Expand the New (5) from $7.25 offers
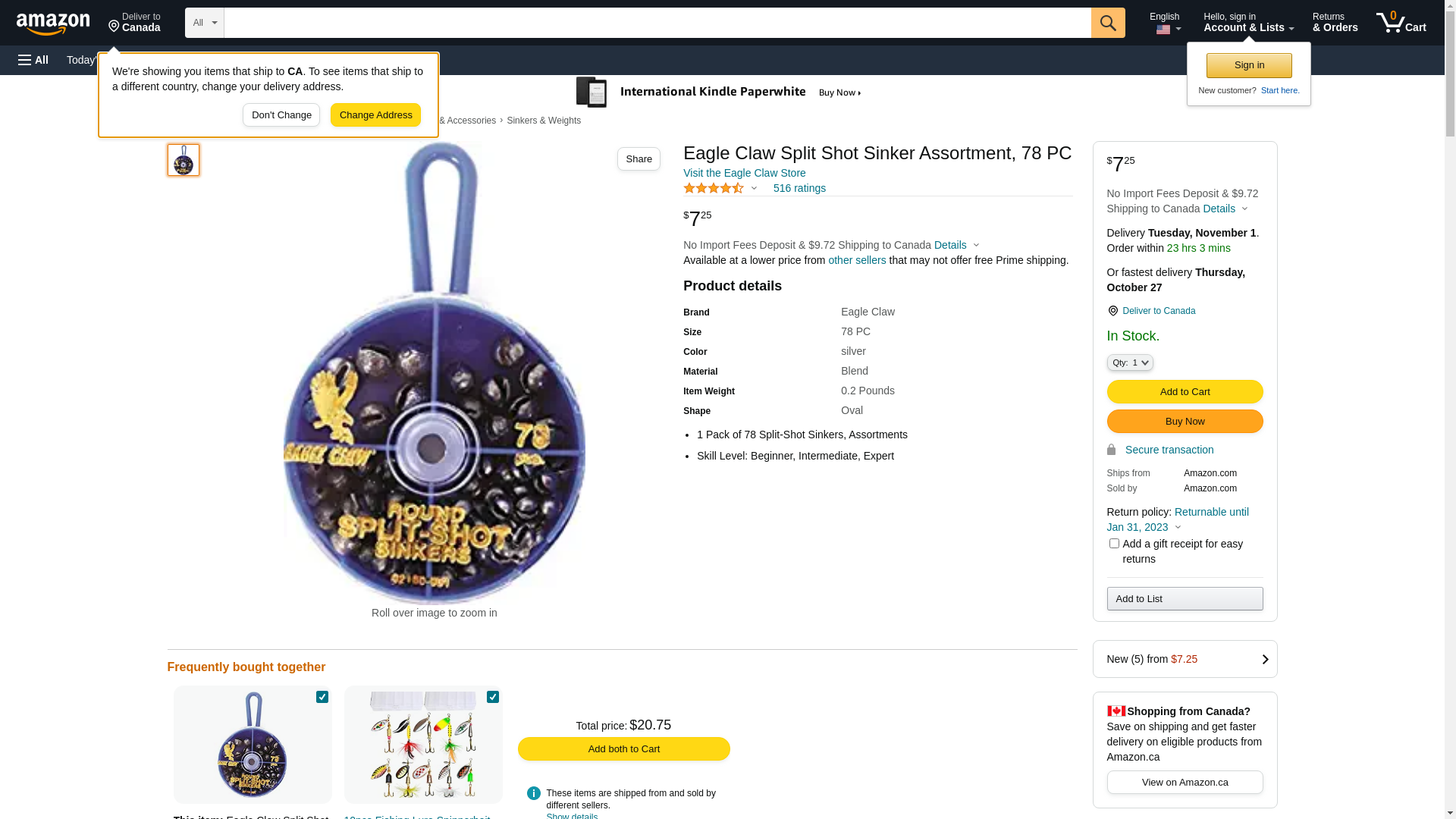The height and width of the screenshot is (819, 1456). 1185,659
